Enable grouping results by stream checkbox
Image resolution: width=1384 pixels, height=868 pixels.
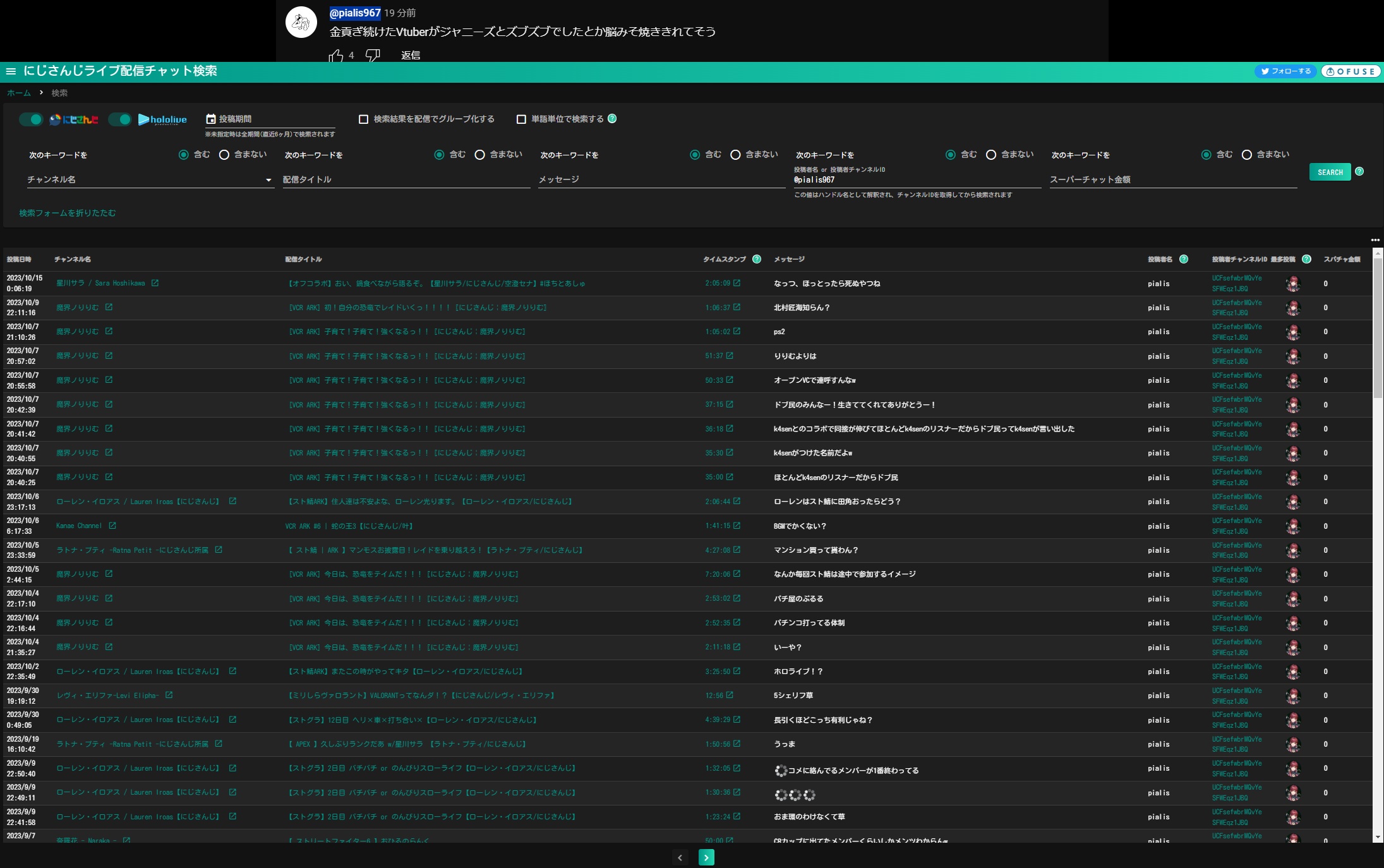[x=363, y=119]
